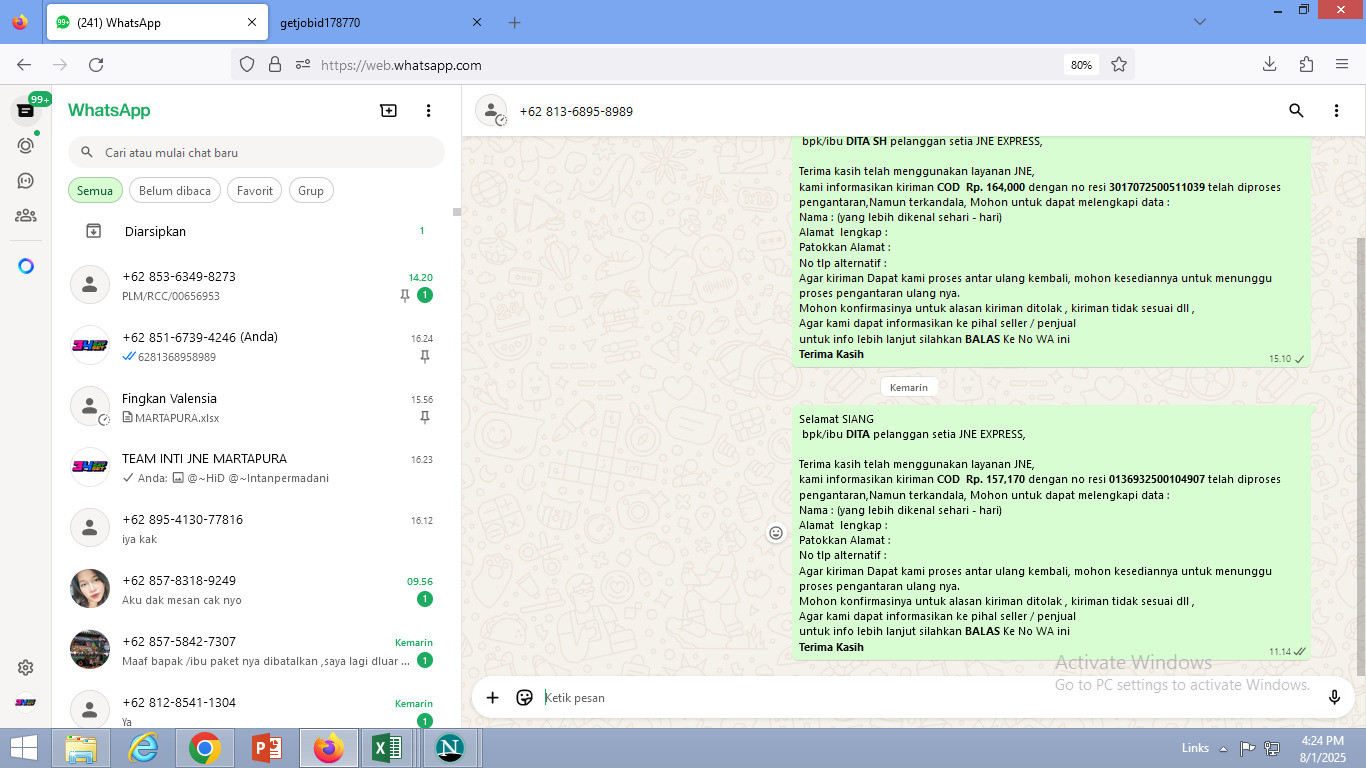The width and height of the screenshot is (1366, 768).
Task: Close the WhatsApp browser tab
Action: 253,22
